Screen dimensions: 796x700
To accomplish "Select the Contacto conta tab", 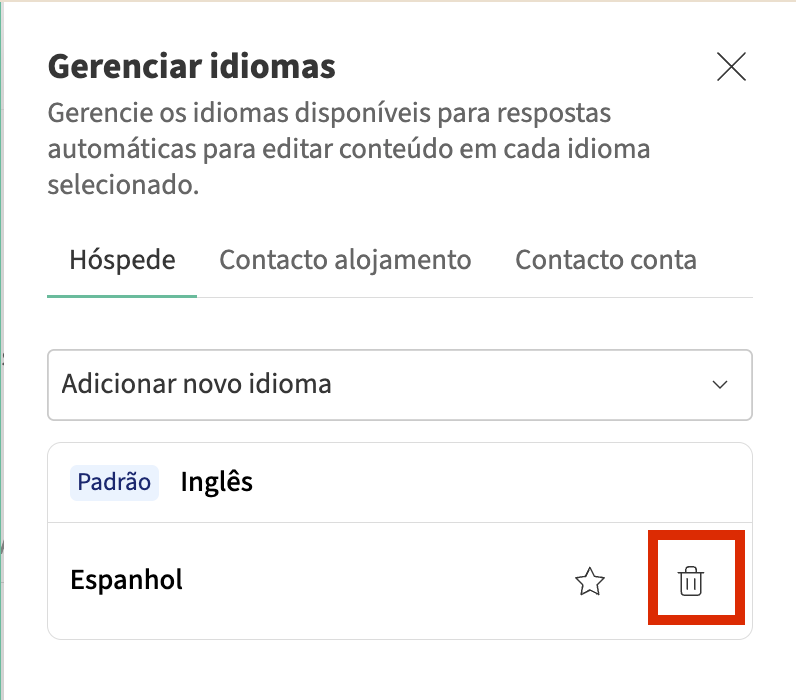I will click(x=605, y=260).
